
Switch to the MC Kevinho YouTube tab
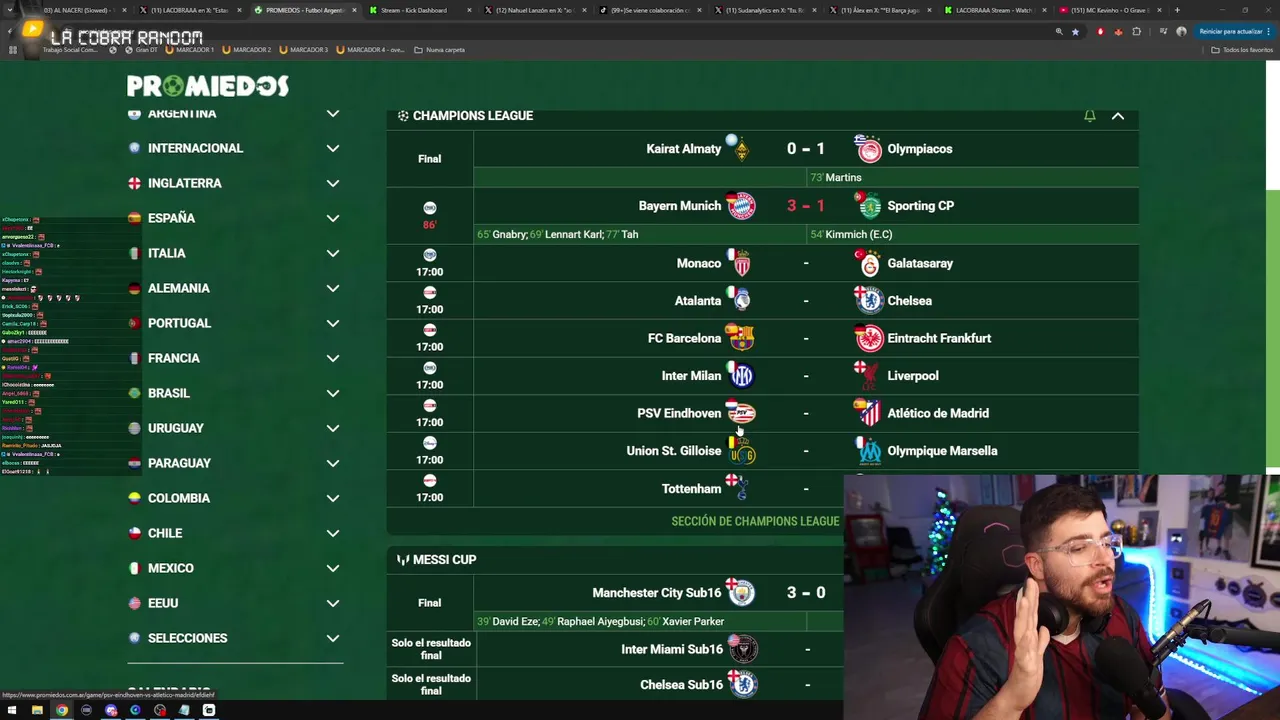(1112, 10)
